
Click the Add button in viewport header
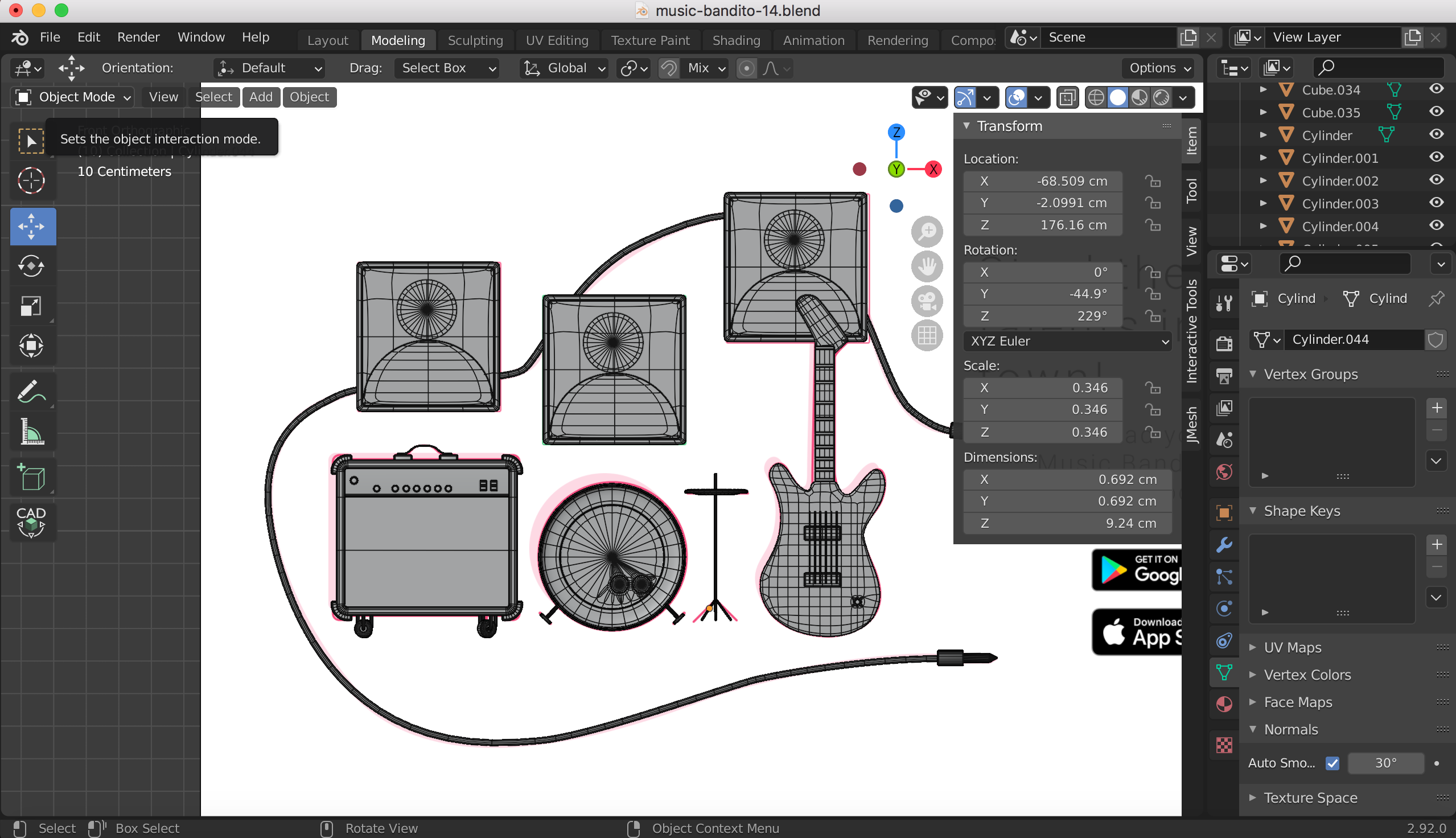click(x=261, y=97)
